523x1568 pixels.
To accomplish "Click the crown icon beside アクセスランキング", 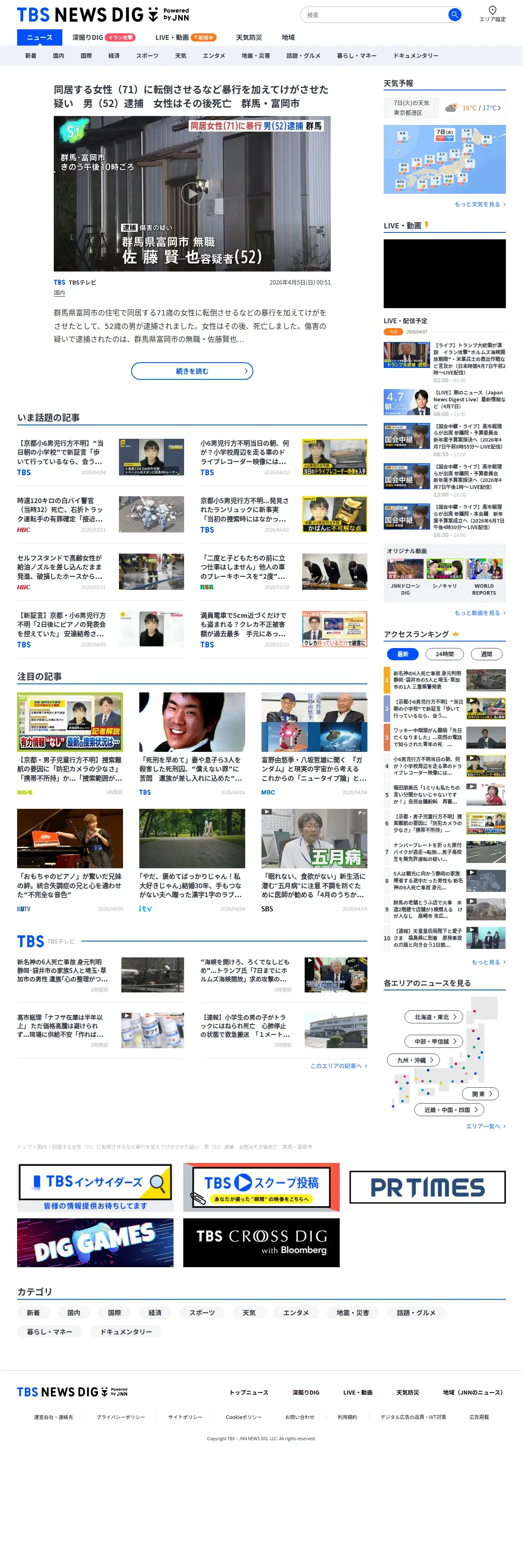I will point(455,634).
